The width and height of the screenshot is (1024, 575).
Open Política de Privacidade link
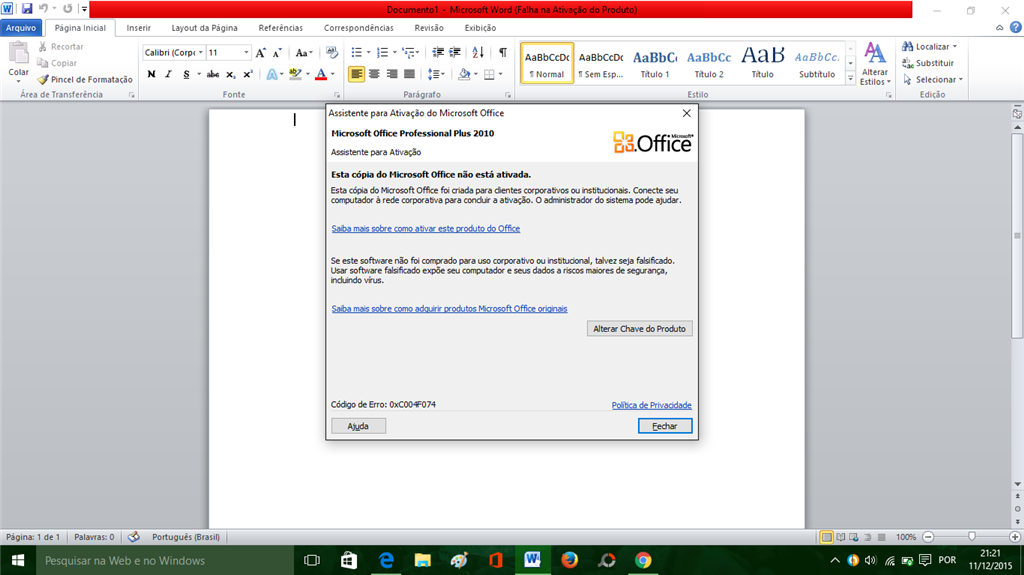(x=651, y=405)
